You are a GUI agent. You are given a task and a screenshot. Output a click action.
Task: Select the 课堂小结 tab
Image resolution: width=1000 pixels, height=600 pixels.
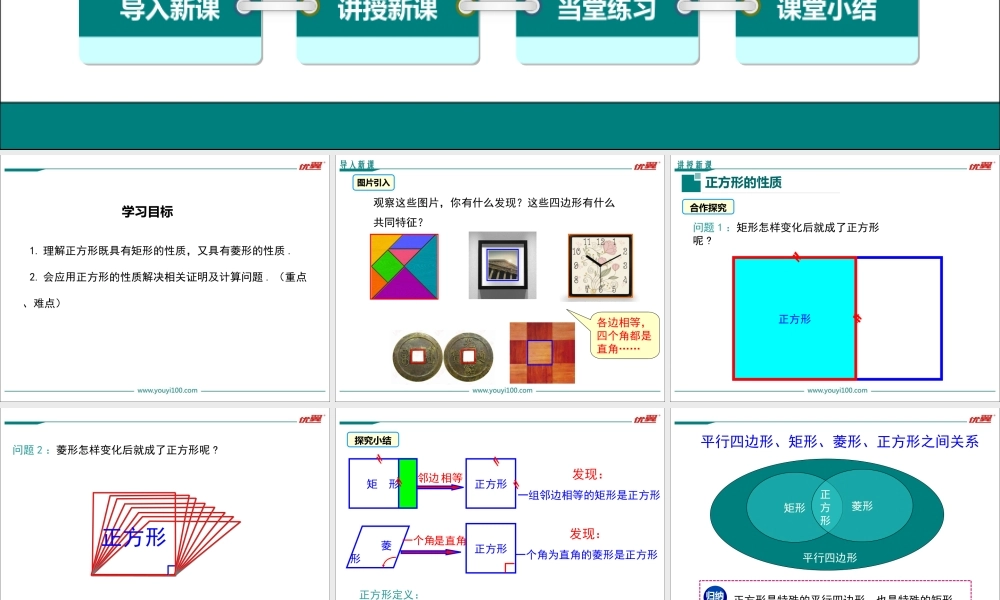(826, 12)
